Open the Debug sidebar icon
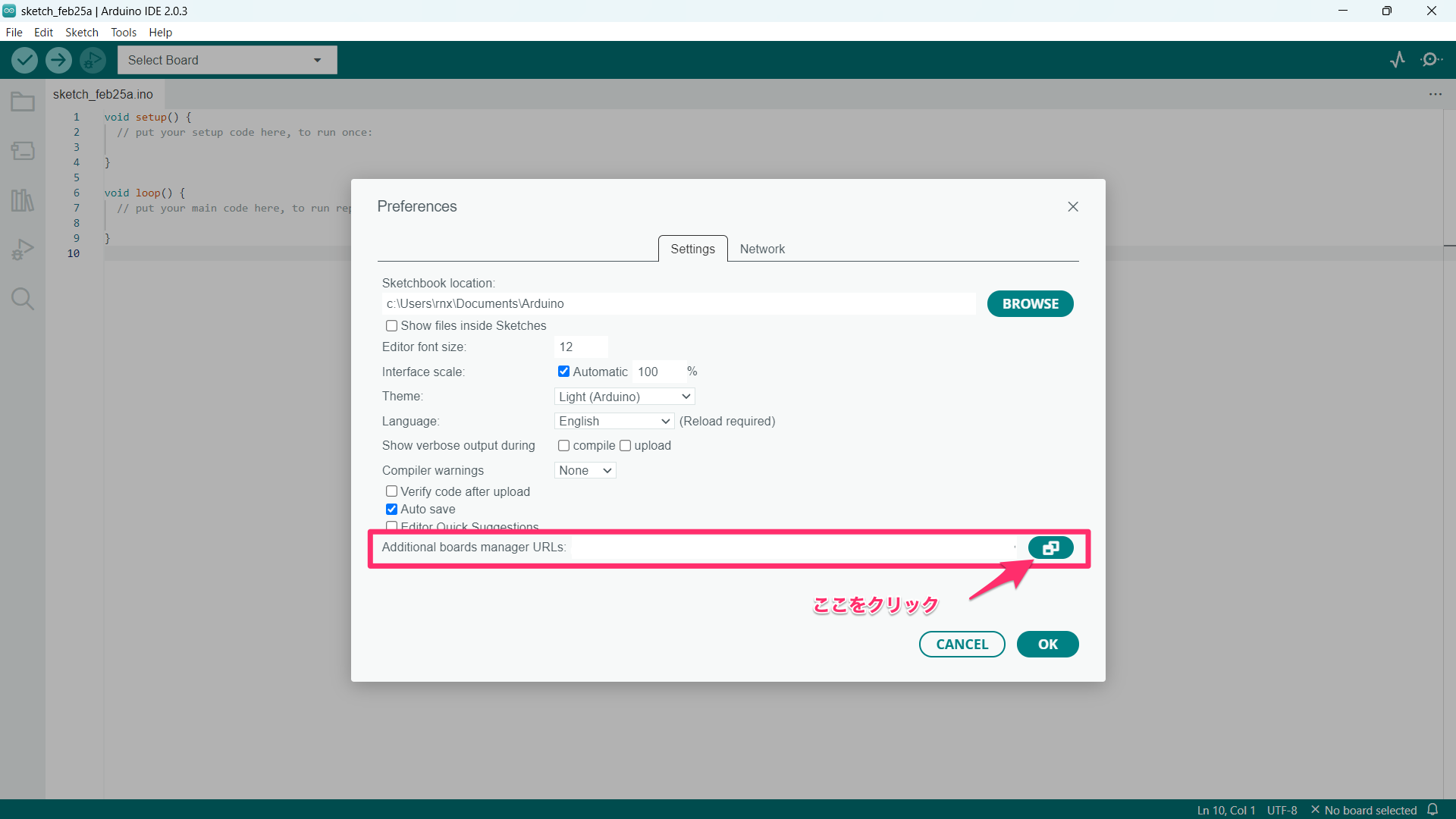 click(23, 249)
